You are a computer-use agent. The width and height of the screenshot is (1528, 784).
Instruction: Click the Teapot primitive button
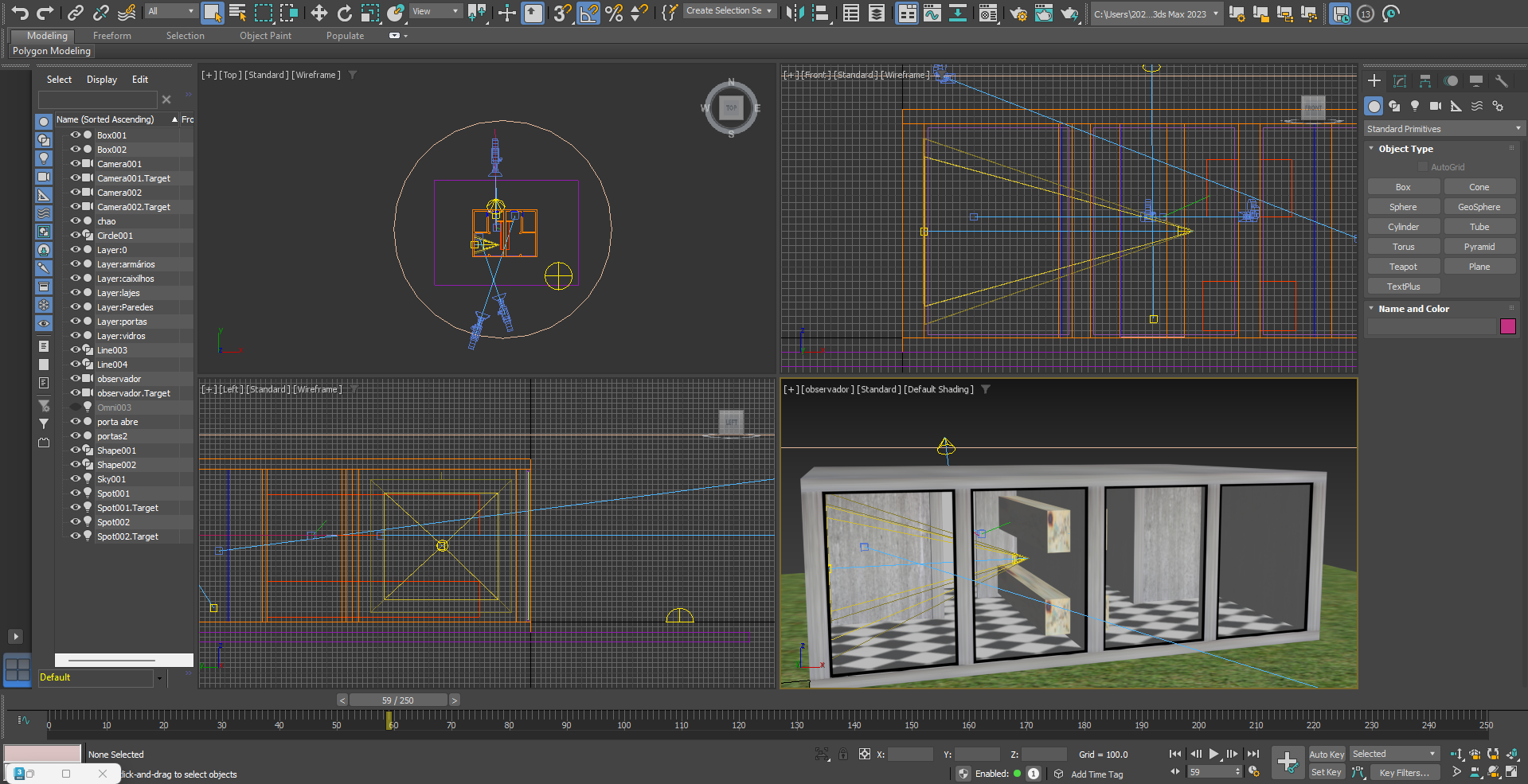pos(1403,267)
